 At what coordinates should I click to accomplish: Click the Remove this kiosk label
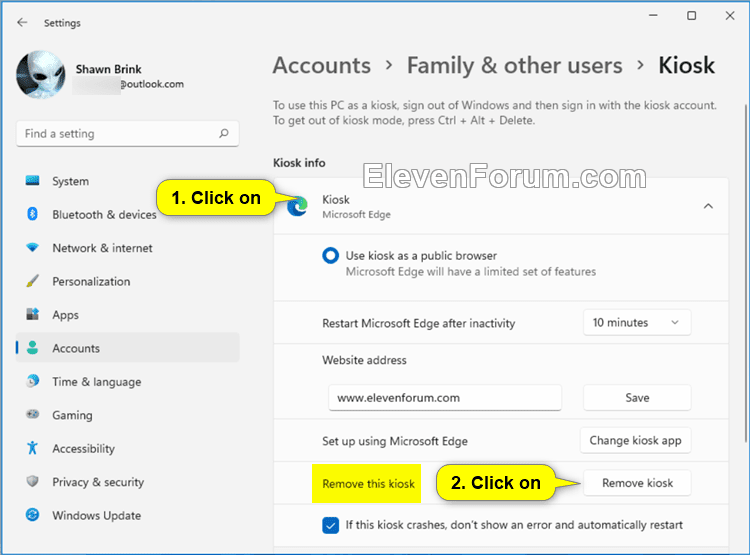pos(368,484)
